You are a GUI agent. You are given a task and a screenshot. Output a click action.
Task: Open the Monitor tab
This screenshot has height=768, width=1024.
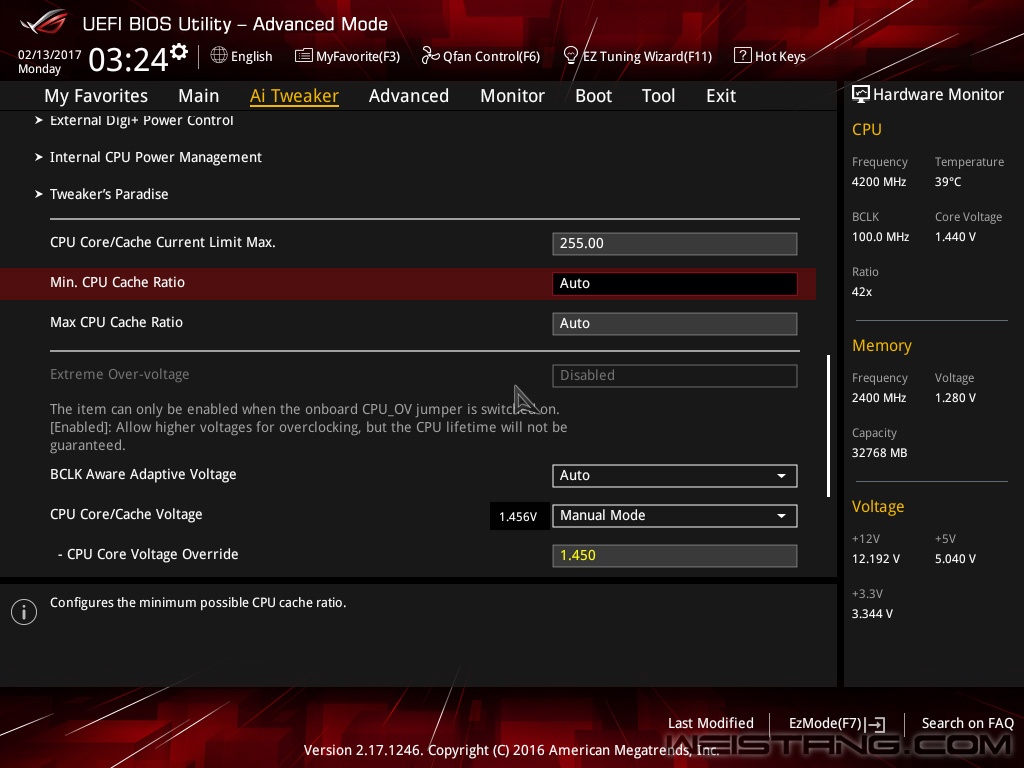513,96
